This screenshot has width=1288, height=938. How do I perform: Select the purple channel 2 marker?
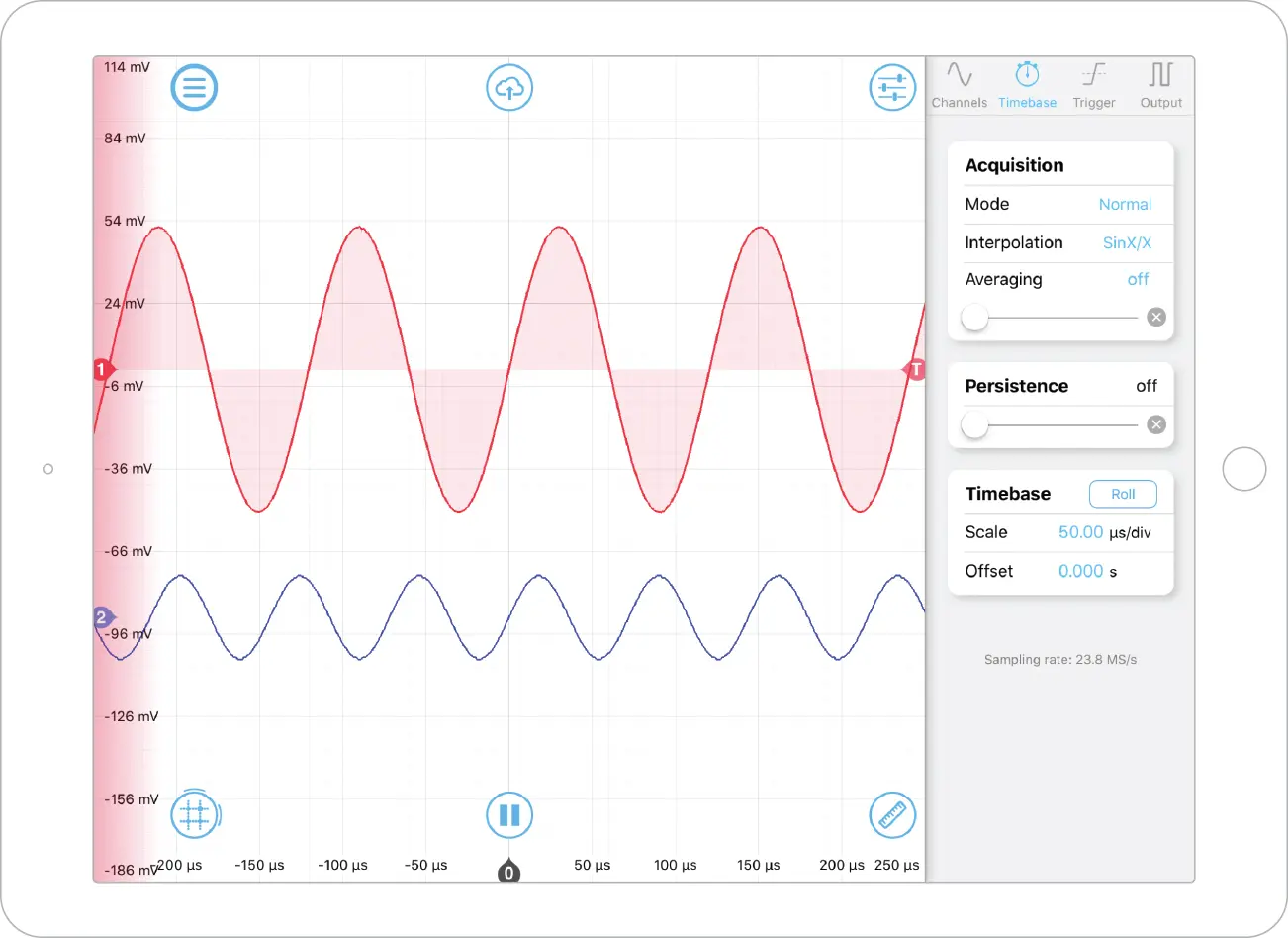click(x=102, y=617)
